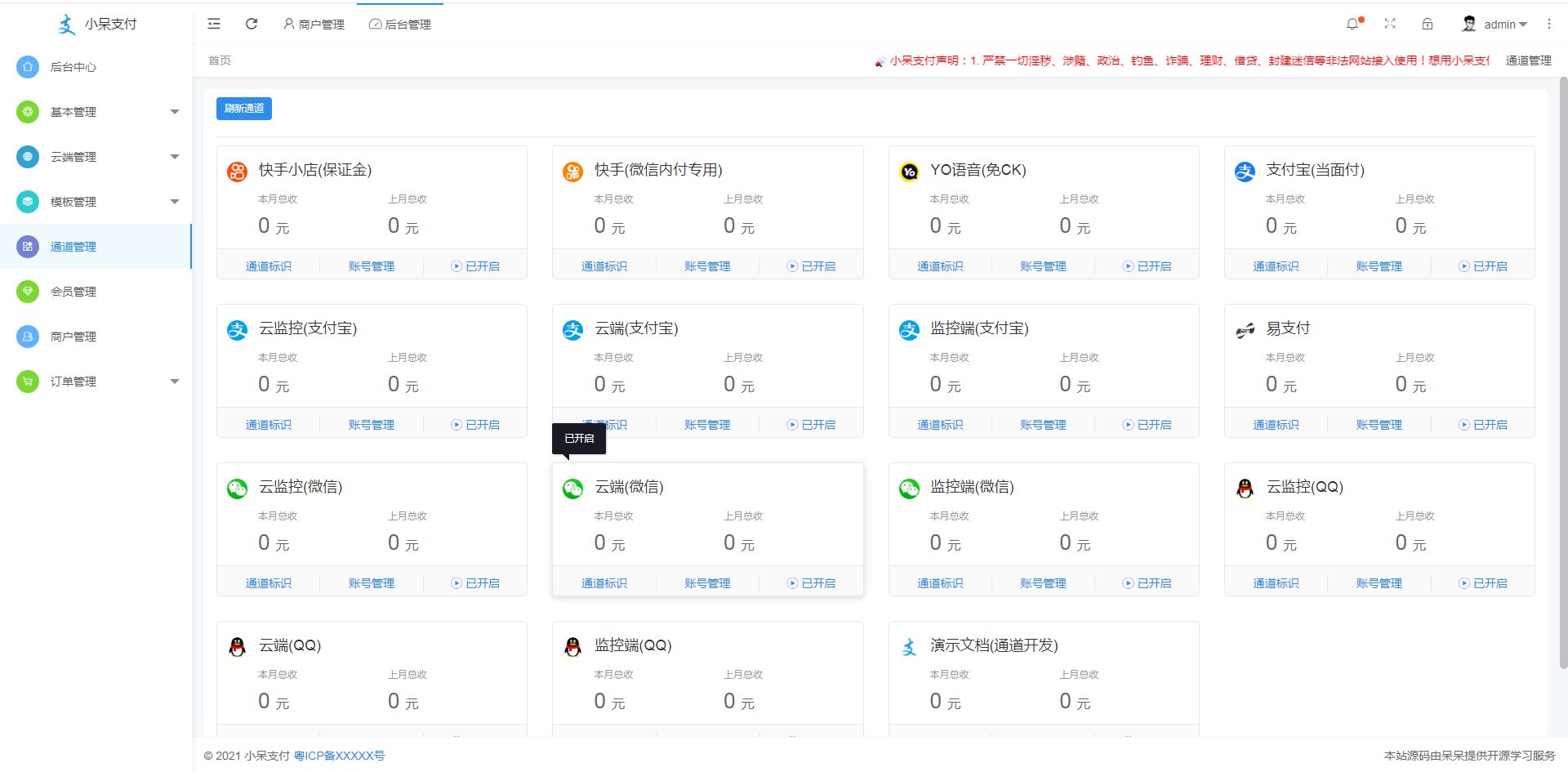This screenshot has height=772, width=1568.
Task: Click the refresh page icon
Action: [252, 24]
